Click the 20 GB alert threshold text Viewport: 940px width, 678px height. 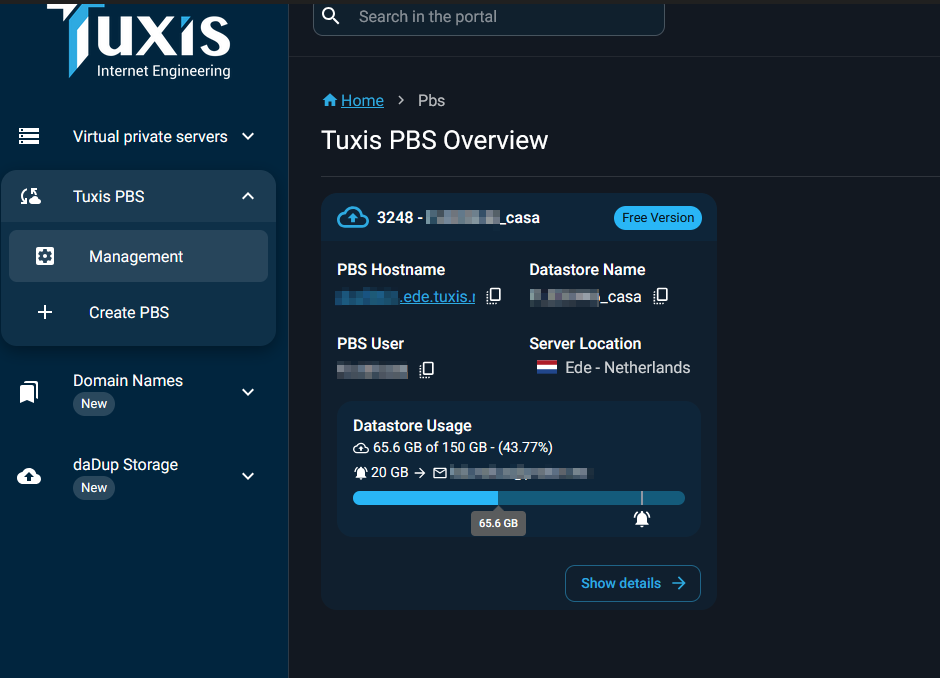(390, 472)
